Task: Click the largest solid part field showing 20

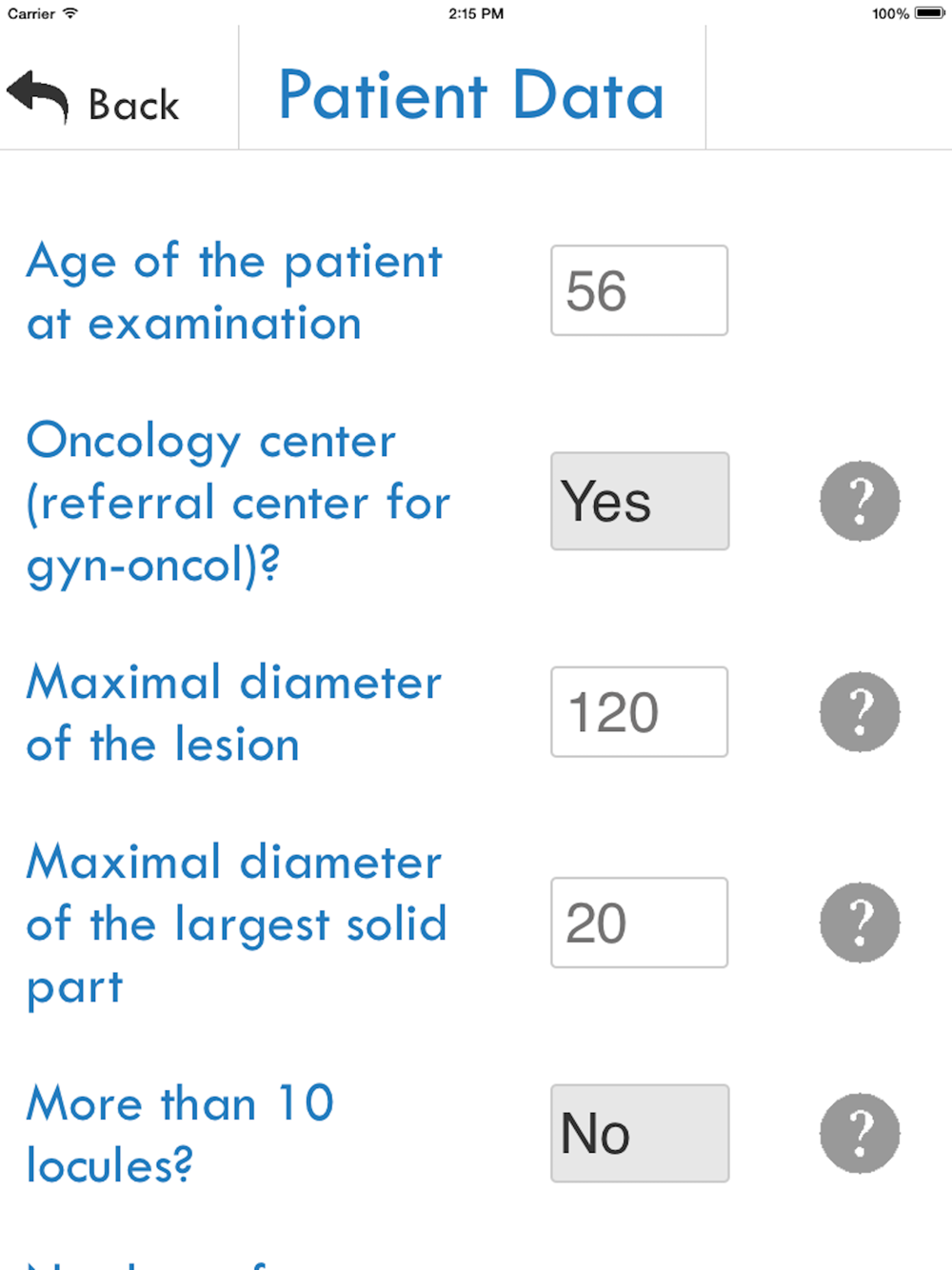Action: pyautogui.click(x=640, y=923)
